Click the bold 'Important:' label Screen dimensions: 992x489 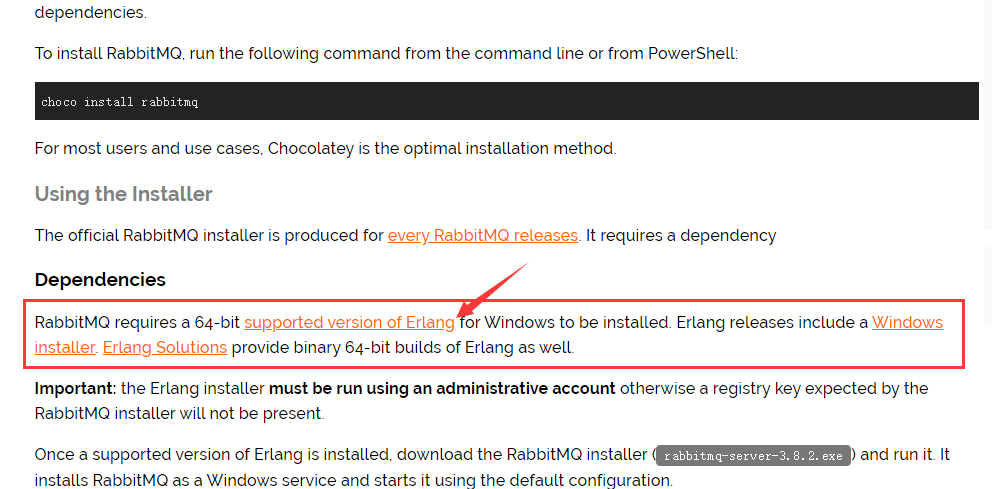[x=75, y=388]
